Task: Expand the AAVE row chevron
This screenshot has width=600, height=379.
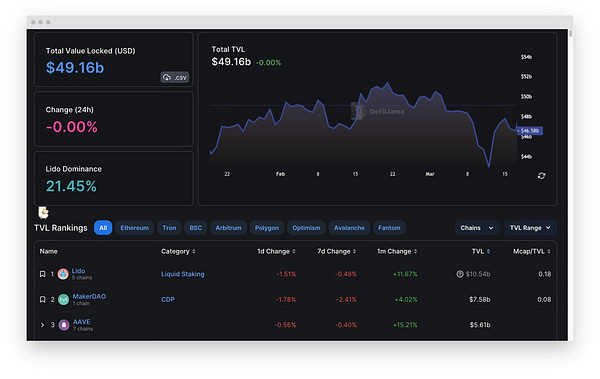Action: pyautogui.click(x=42, y=325)
